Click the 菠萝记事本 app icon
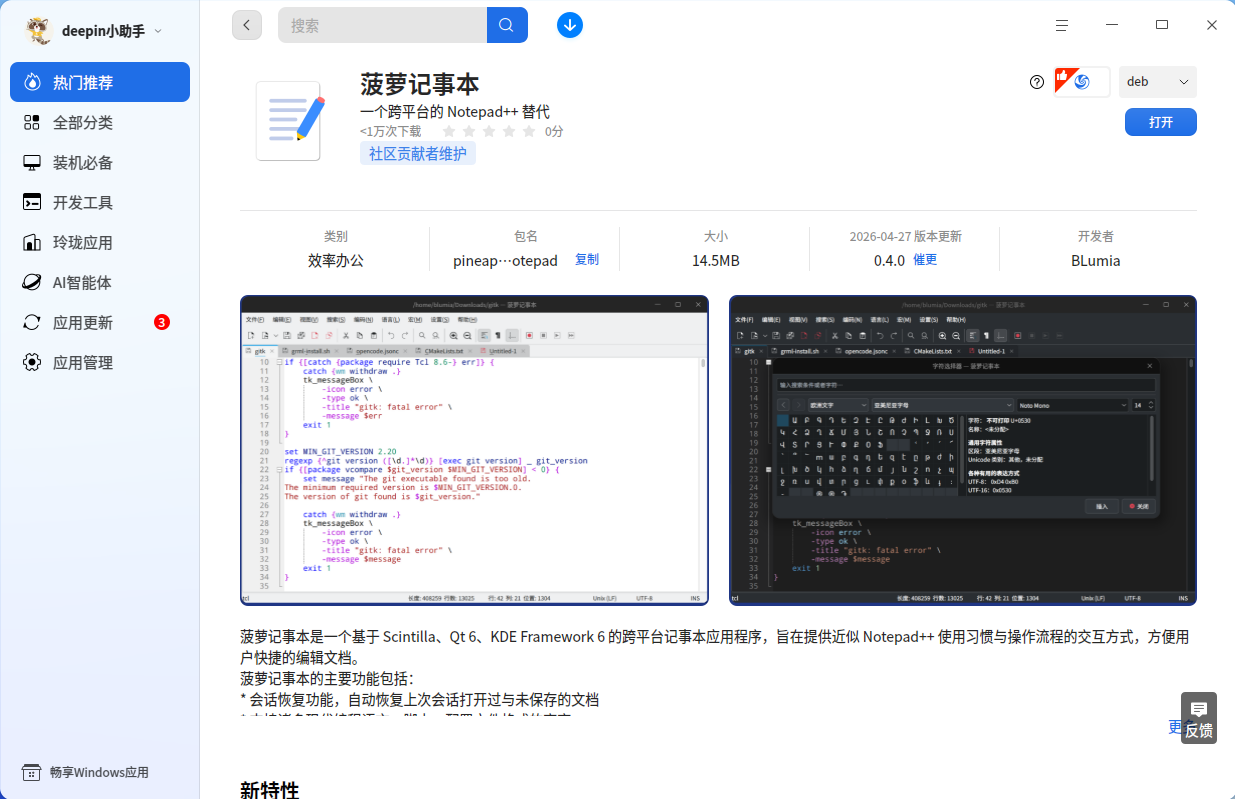1235x799 pixels. [x=288, y=121]
